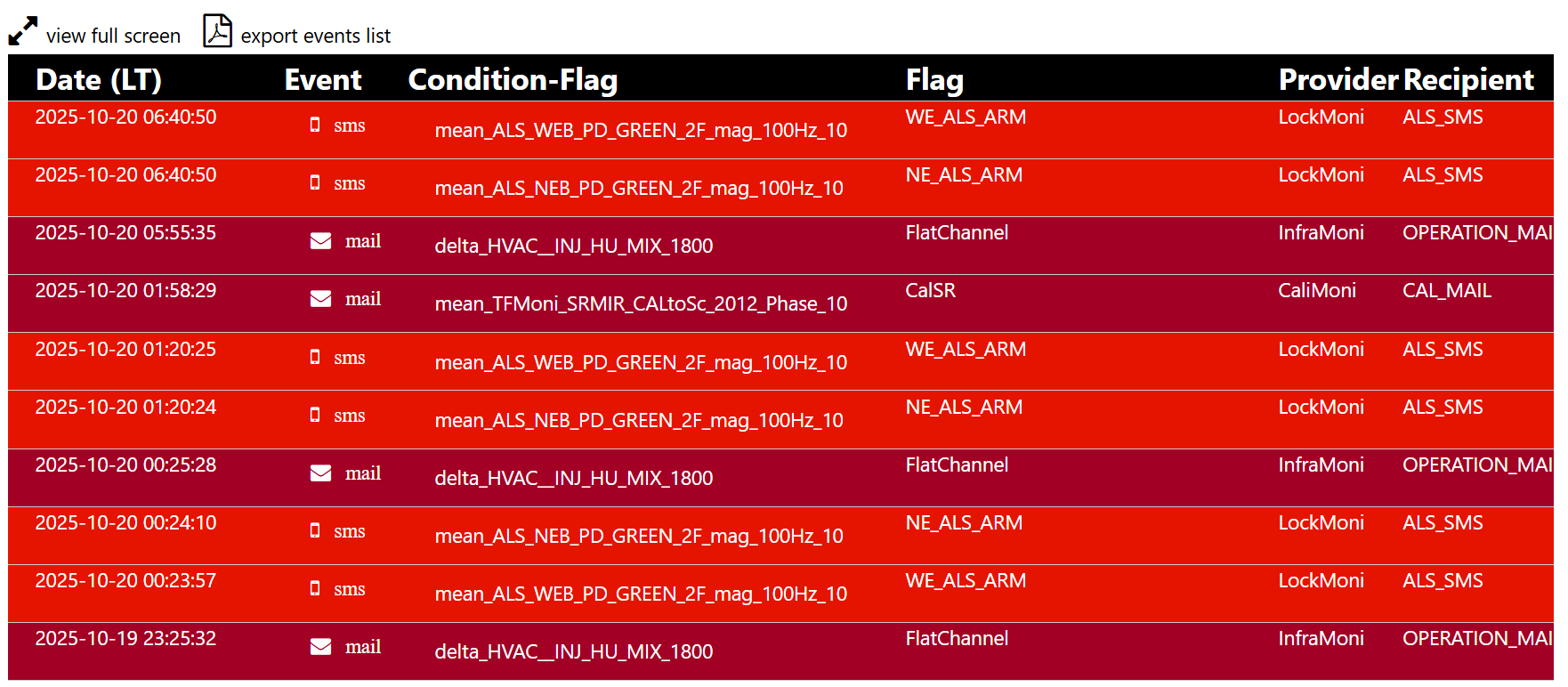Viewport: 1568px width, 687px height.
Task: Click sms phone icon in 01:20:24 row
Action: tap(315, 416)
